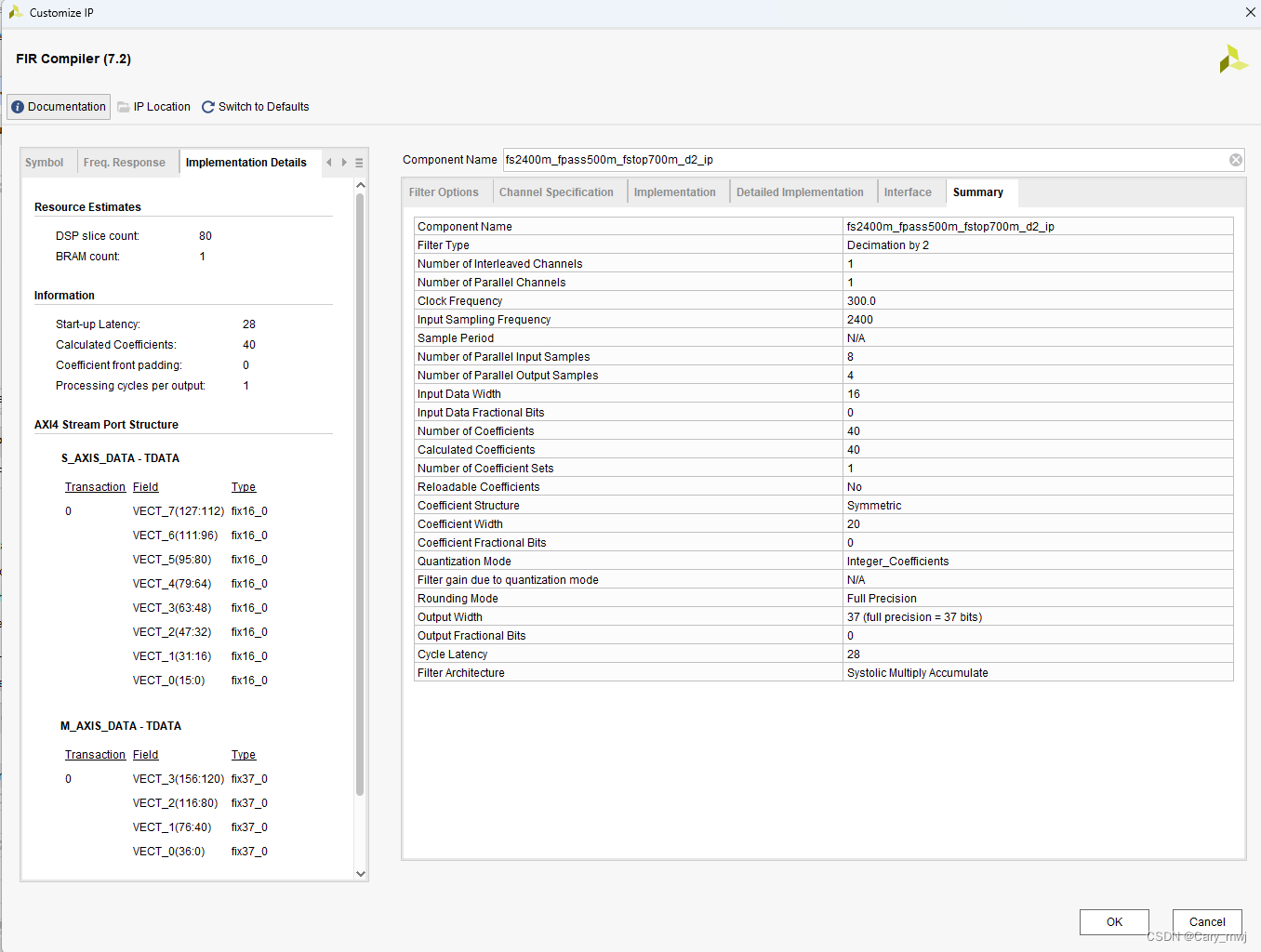The image size is (1261, 952).
Task: Click the Resource Estimates section heading
Action: pos(87,207)
